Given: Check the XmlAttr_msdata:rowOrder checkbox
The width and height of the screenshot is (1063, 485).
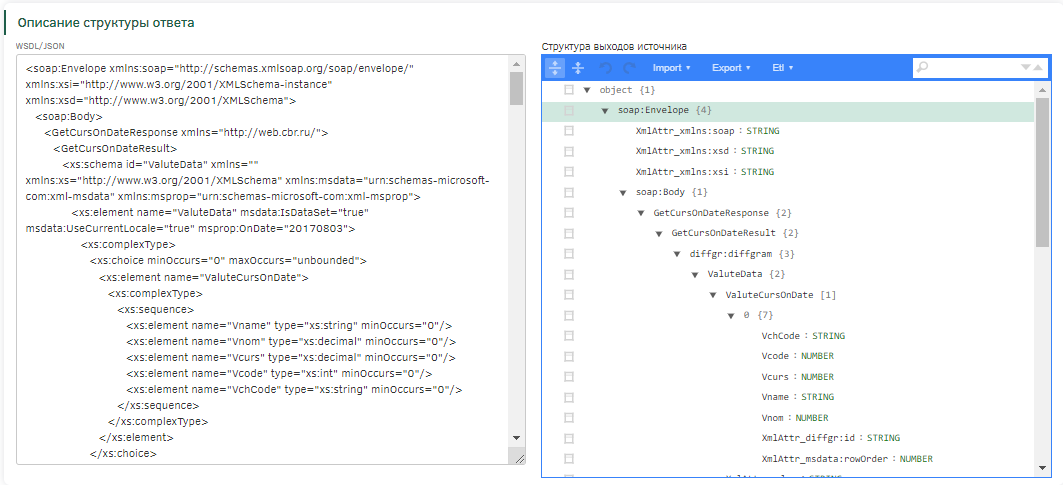Looking at the screenshot, I should [x=569, y=459].
